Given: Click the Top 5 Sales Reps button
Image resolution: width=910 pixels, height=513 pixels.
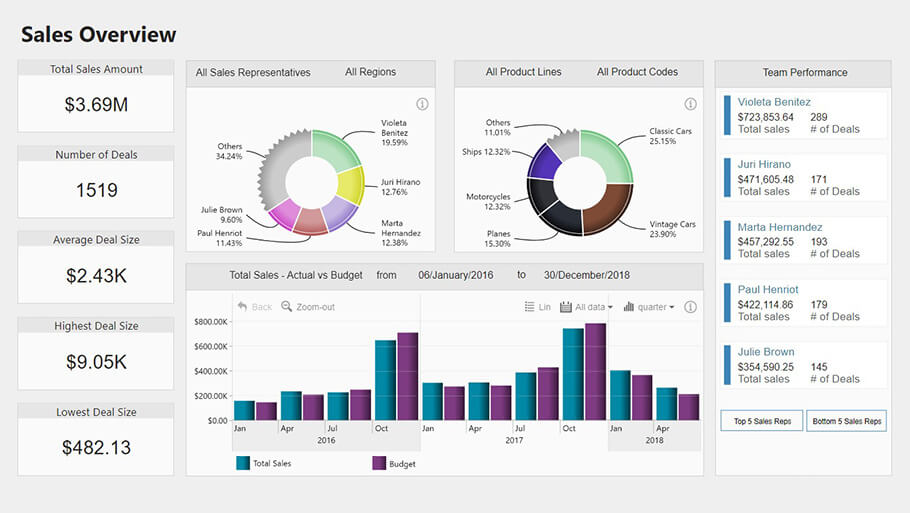Looking at the screenshot, I should pos(762,421).
